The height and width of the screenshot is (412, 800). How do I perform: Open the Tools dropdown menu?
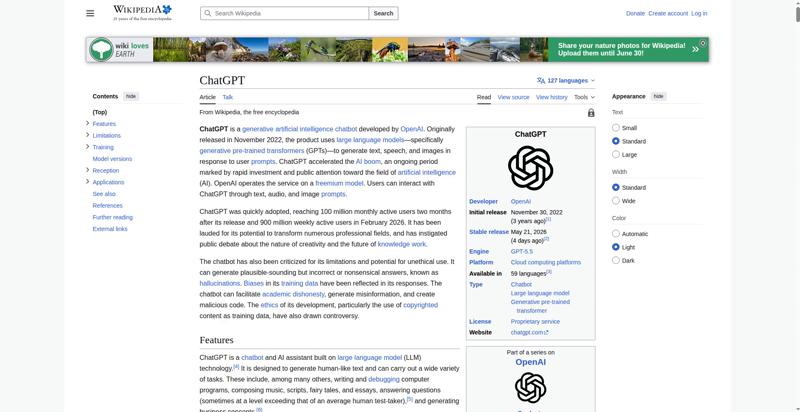pyautogui.click(x=584, y=97)
